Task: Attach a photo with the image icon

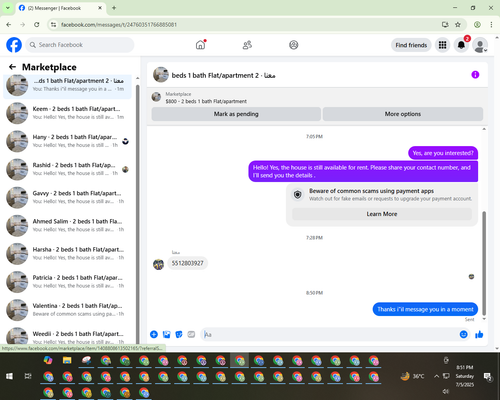Action: [166, 334]
